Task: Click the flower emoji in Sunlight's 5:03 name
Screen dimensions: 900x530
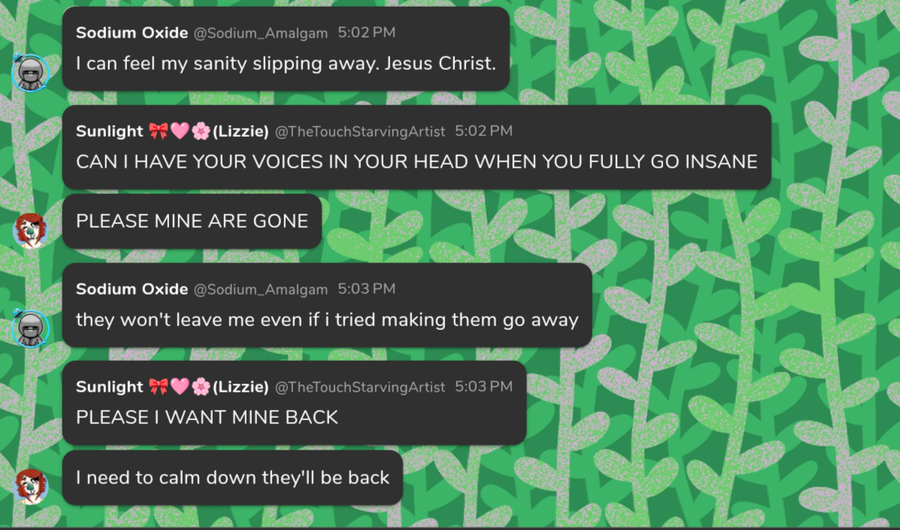Action: [x=201, y=387]
